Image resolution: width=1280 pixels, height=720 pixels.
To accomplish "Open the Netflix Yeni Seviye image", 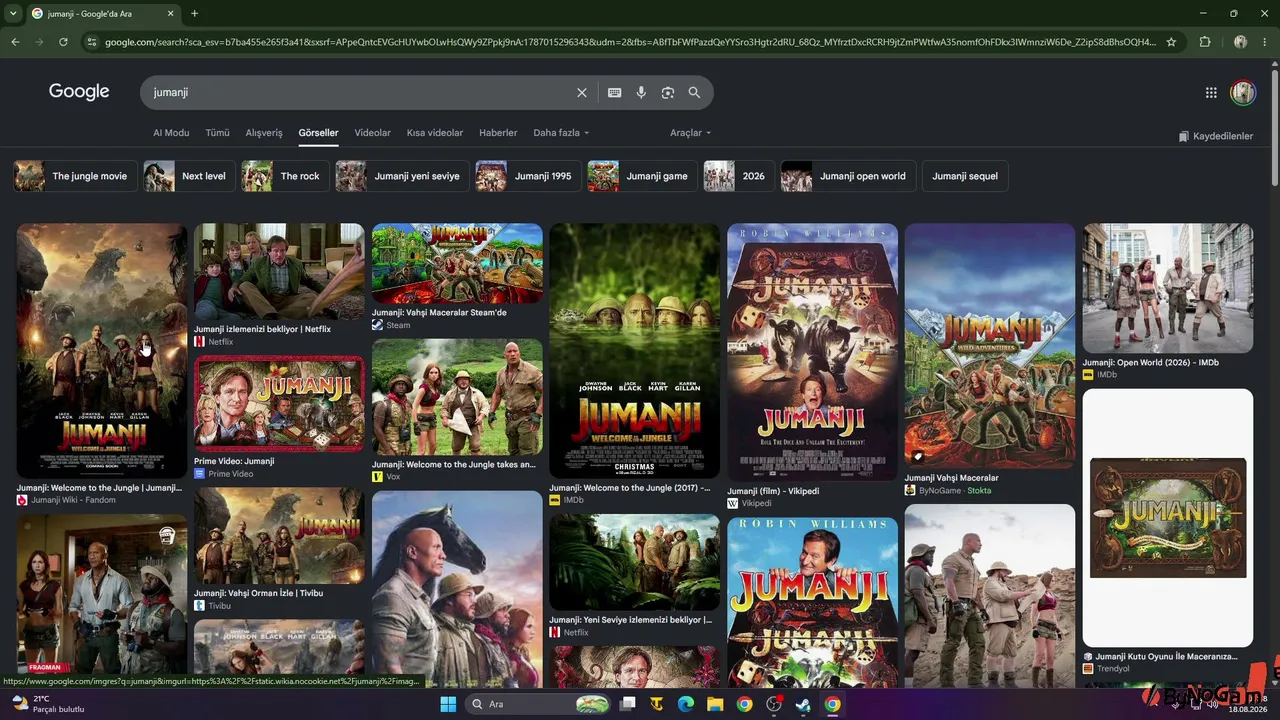I will click(634, 562).
